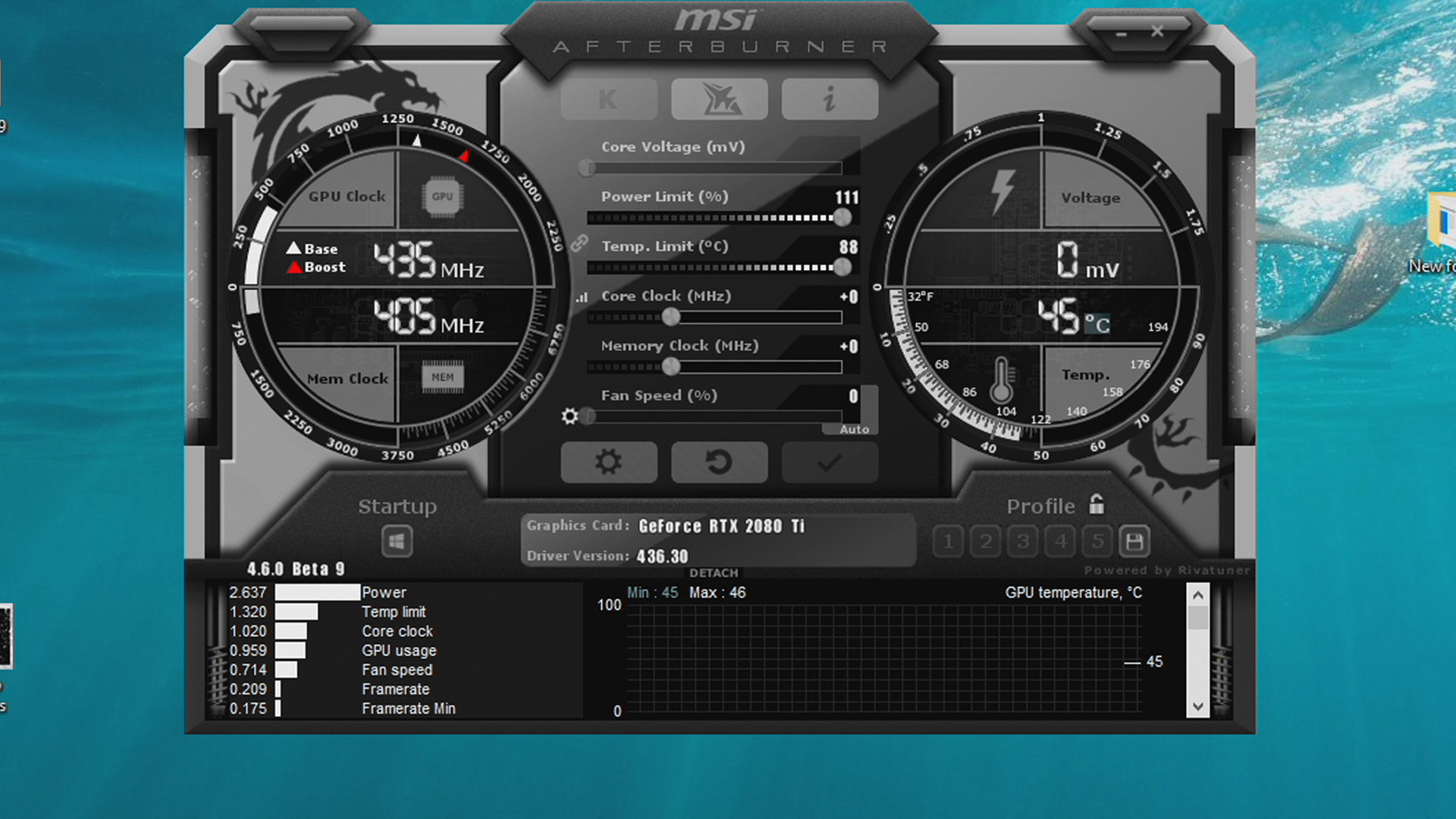Click the Core Clock slider handle

[x=671, y=317]
